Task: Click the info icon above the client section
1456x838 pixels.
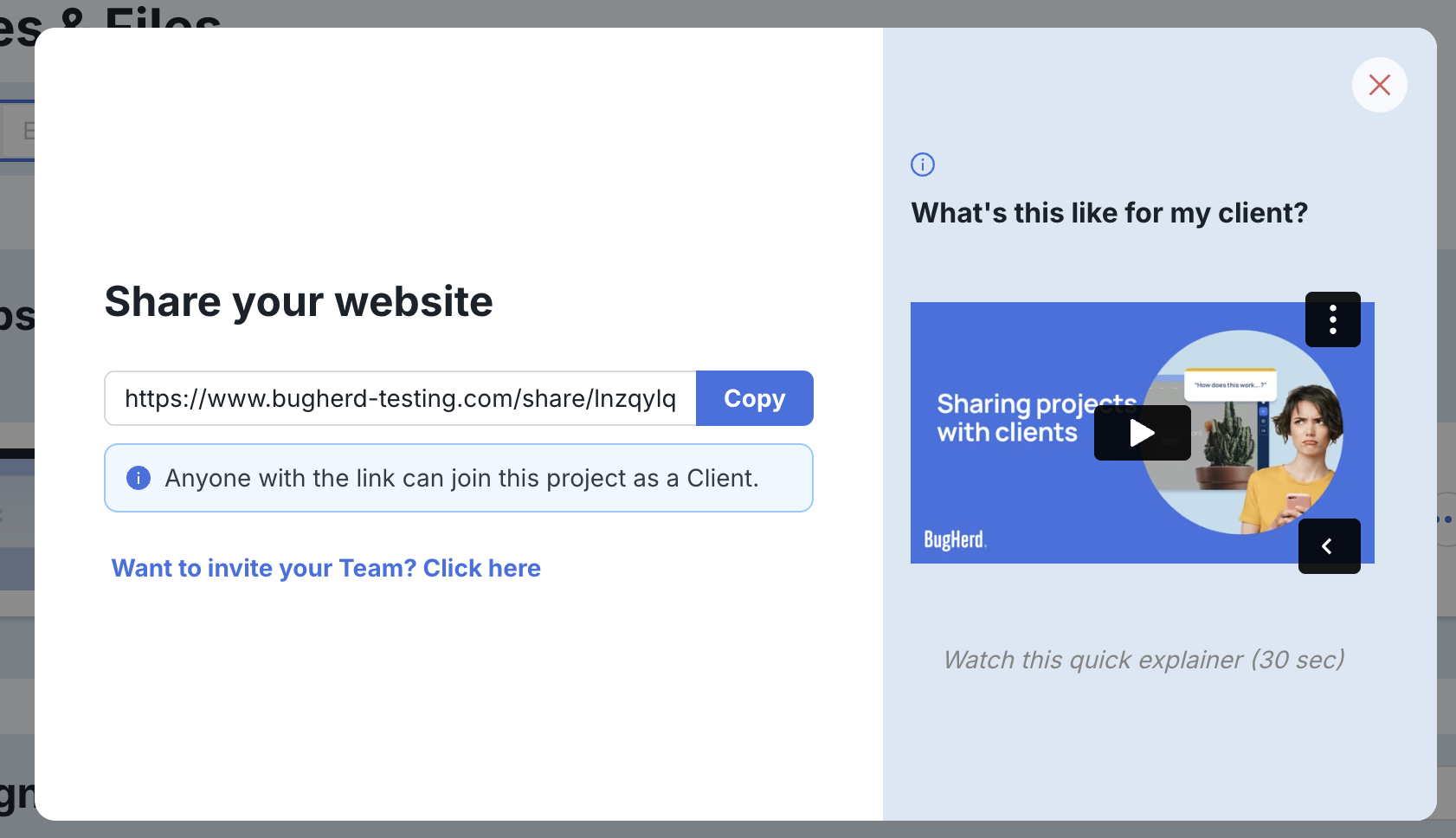Action: (923, 164)
